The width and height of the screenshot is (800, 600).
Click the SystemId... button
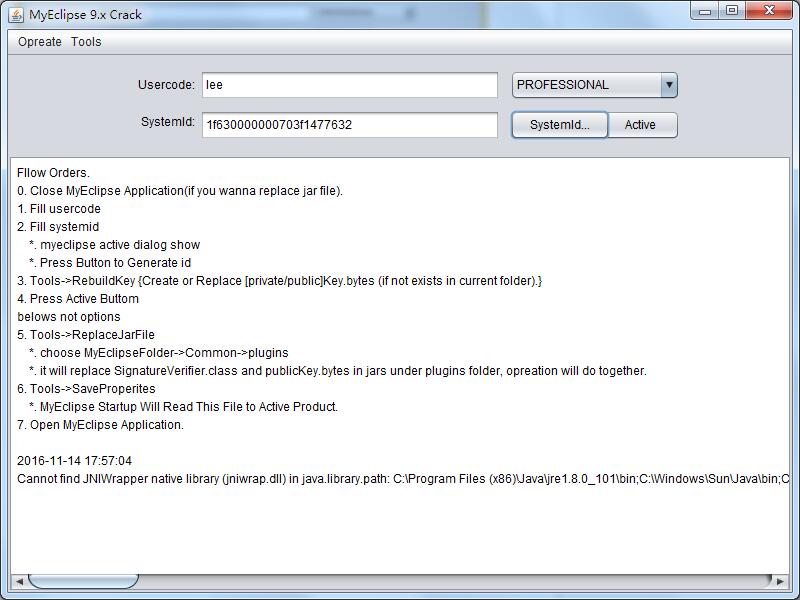560,125
